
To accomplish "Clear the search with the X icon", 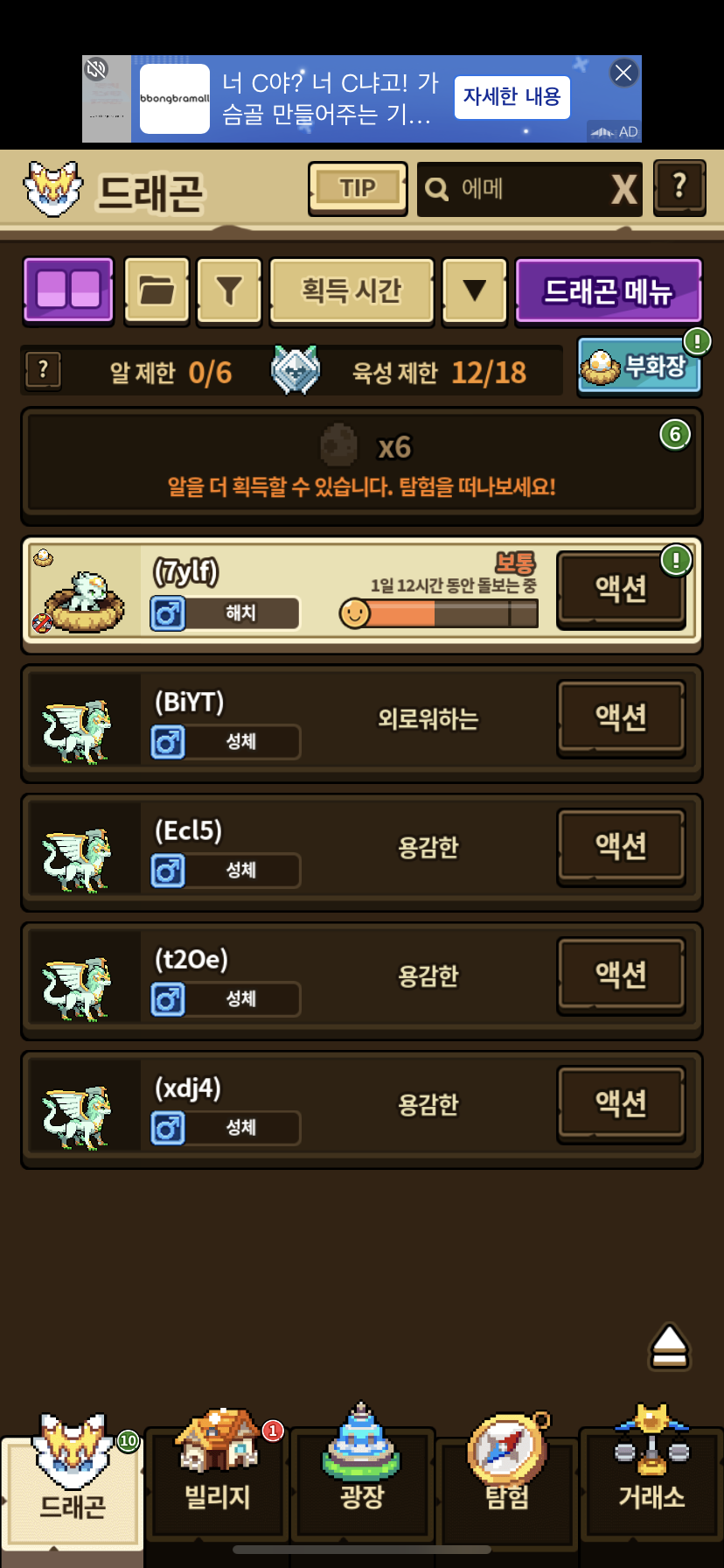I will pyautogui.click(x=623, y=189).
